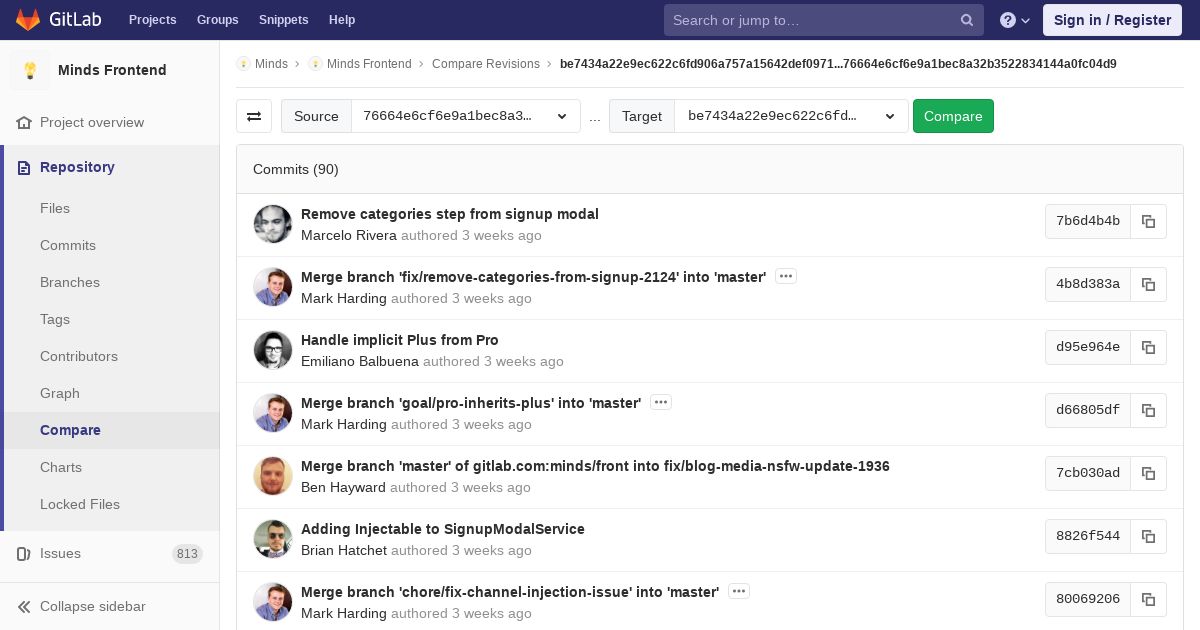Screen dimensions: 1200x630
Task: Open Project overview in sidebar
Action: click(92, 122)
